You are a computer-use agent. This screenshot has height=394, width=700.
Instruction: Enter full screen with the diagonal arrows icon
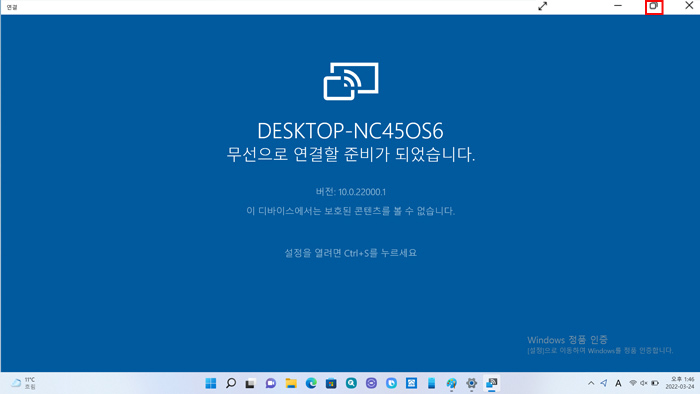(x=542, y=6)
